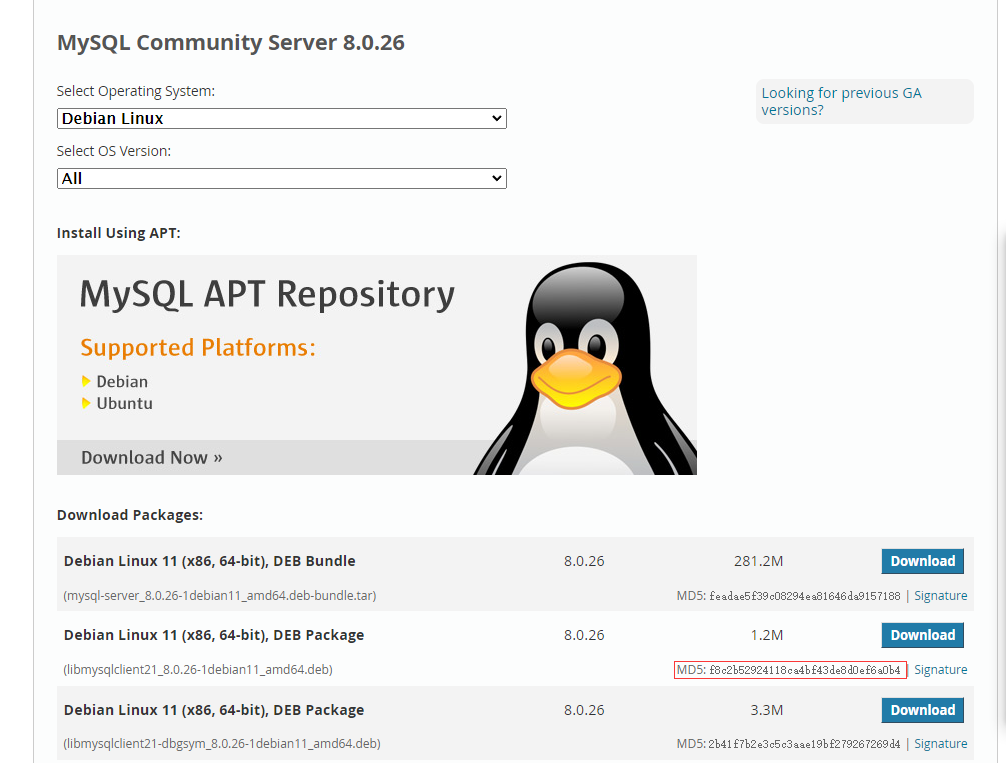This screenshot has height=763, width=1006.
Task: Open Signature link for DEB Bundle
Action: 941,596
